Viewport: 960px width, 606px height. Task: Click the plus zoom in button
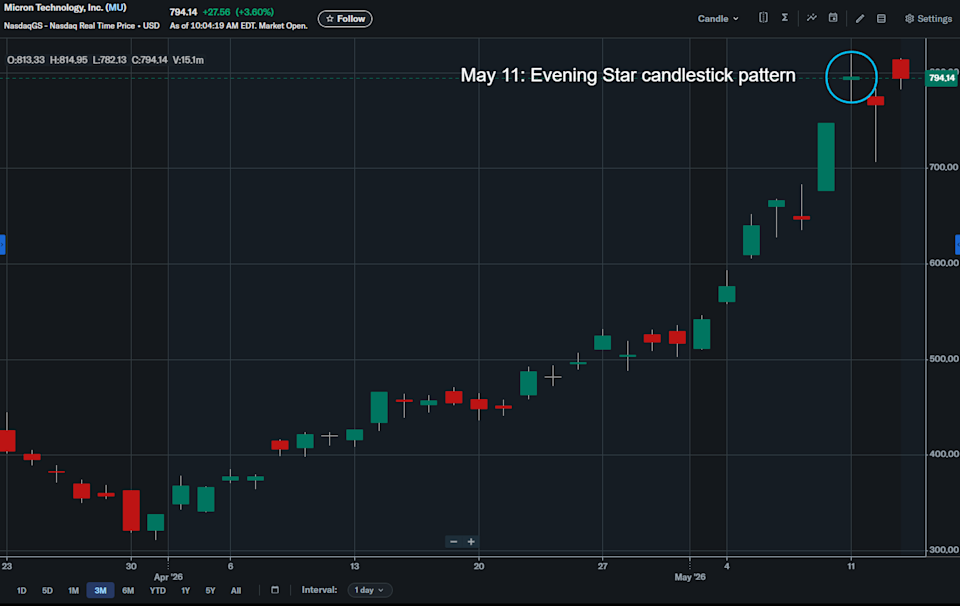(x=471, y=542)
